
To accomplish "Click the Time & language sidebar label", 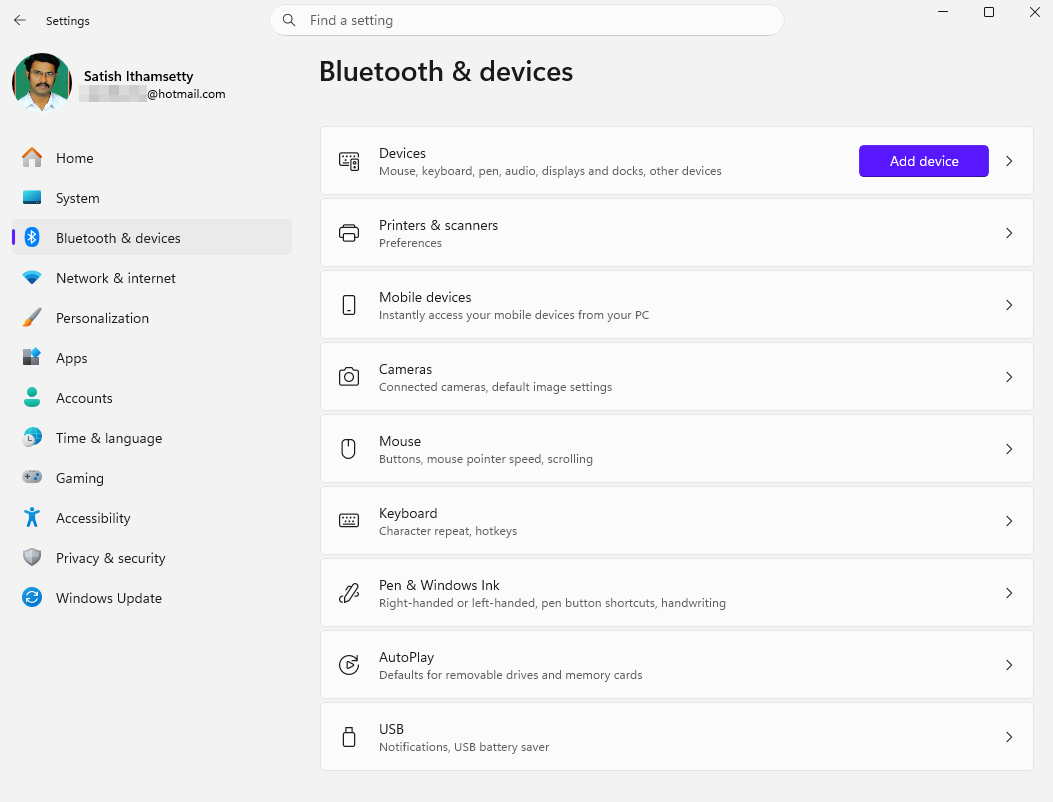I will tap(109, 438).
